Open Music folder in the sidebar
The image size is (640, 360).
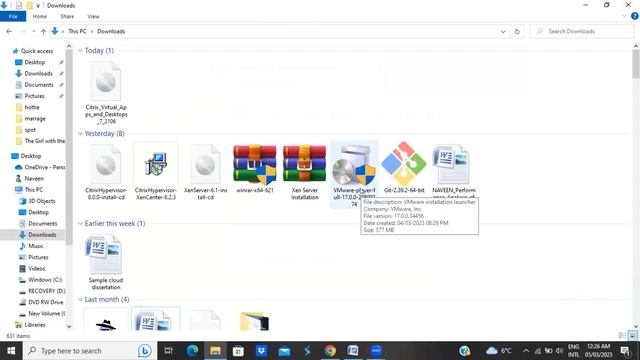coord(36,246)
